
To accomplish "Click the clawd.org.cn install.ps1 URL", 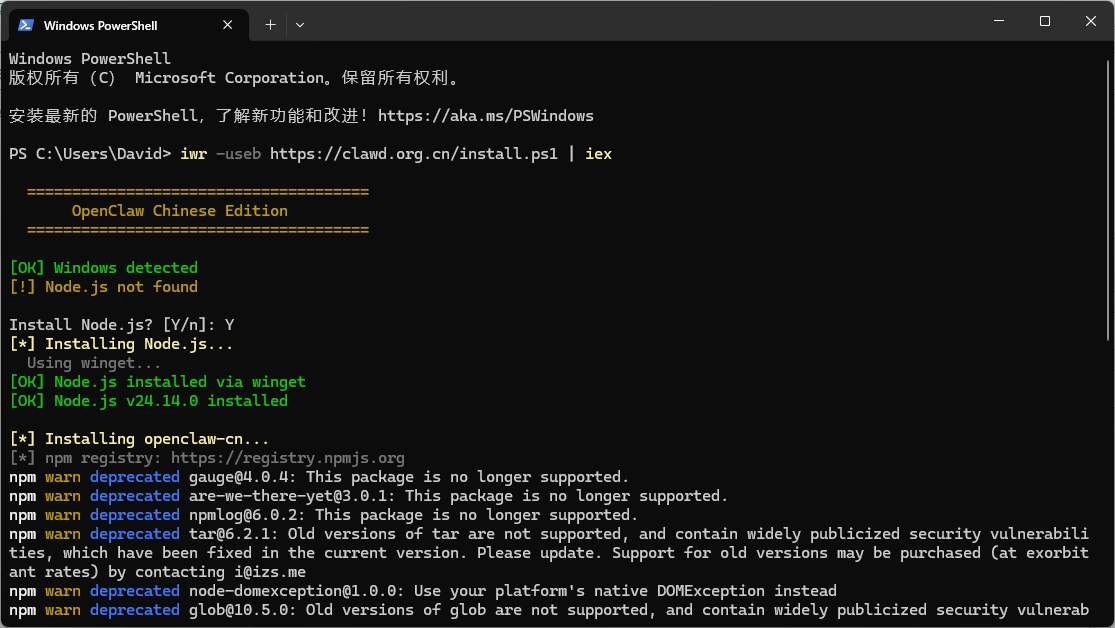I will [414, 154].
